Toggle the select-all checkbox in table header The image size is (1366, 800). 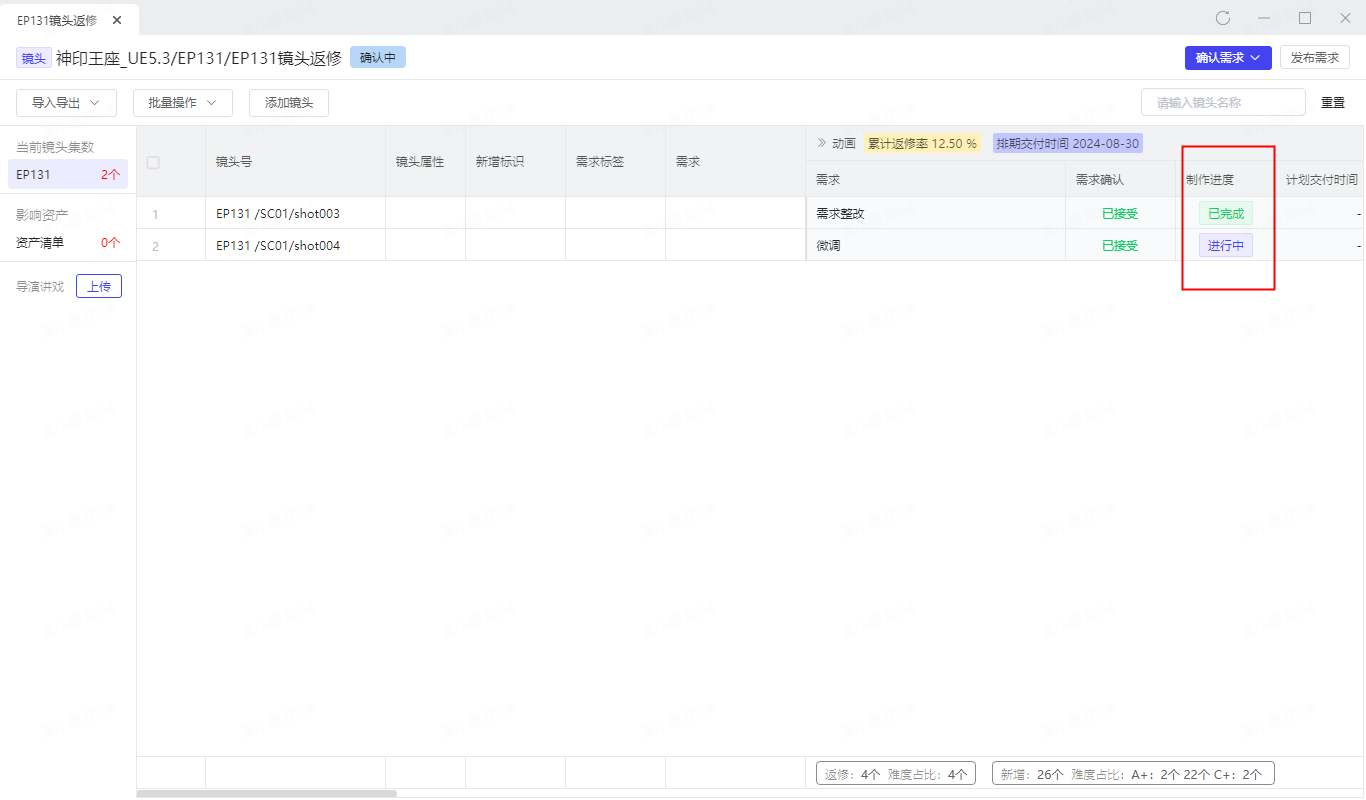153,162
